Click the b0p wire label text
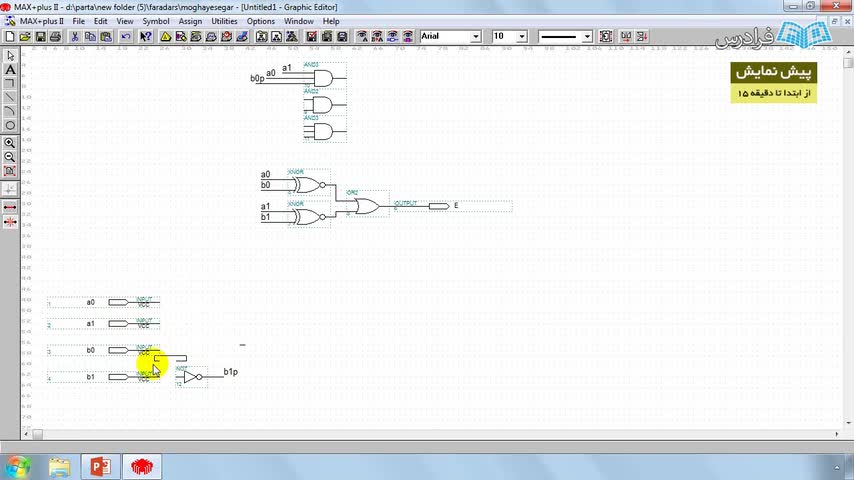 point(257,78)
